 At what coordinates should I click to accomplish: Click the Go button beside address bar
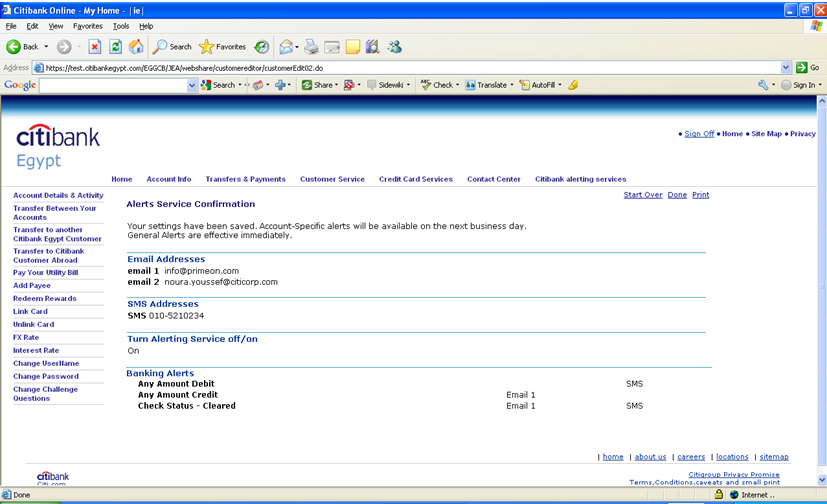coord(808,67)
